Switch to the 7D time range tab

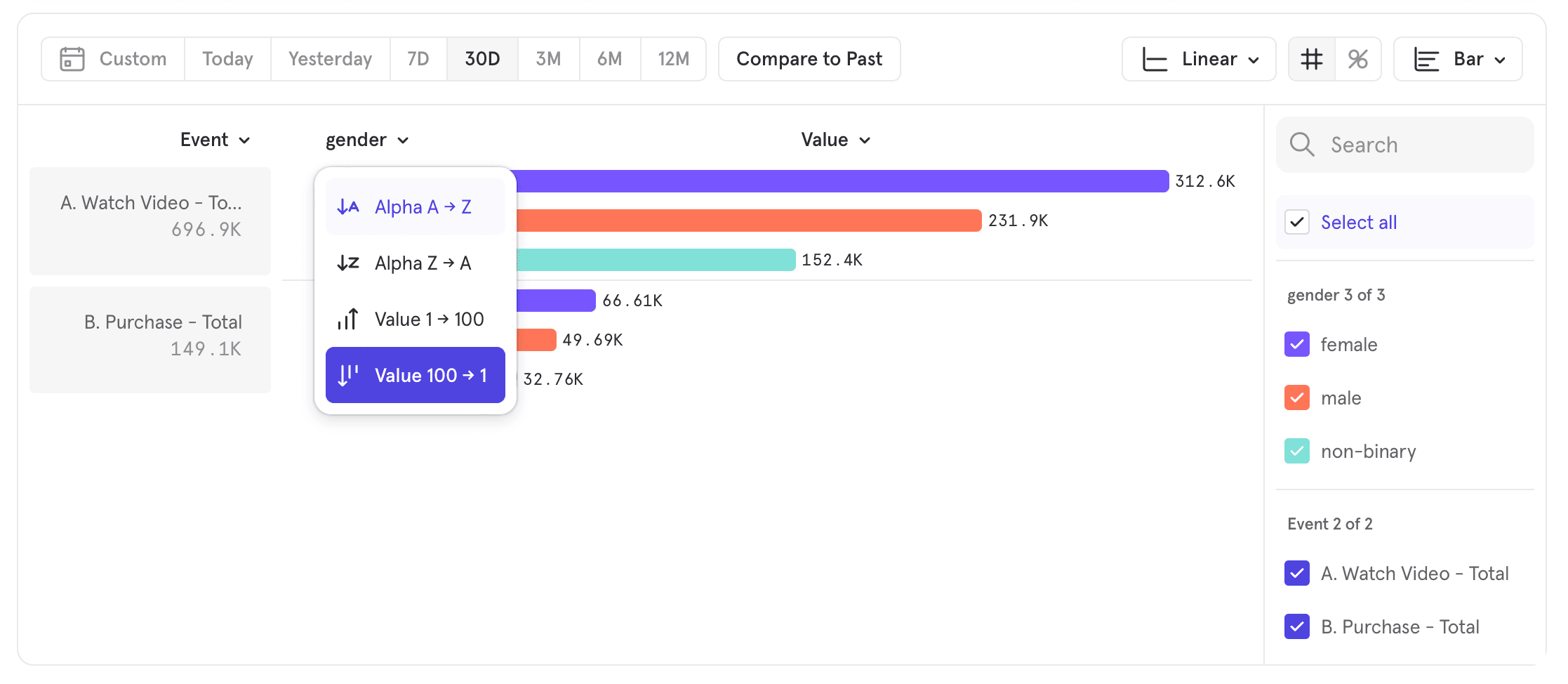pos(418,59)
